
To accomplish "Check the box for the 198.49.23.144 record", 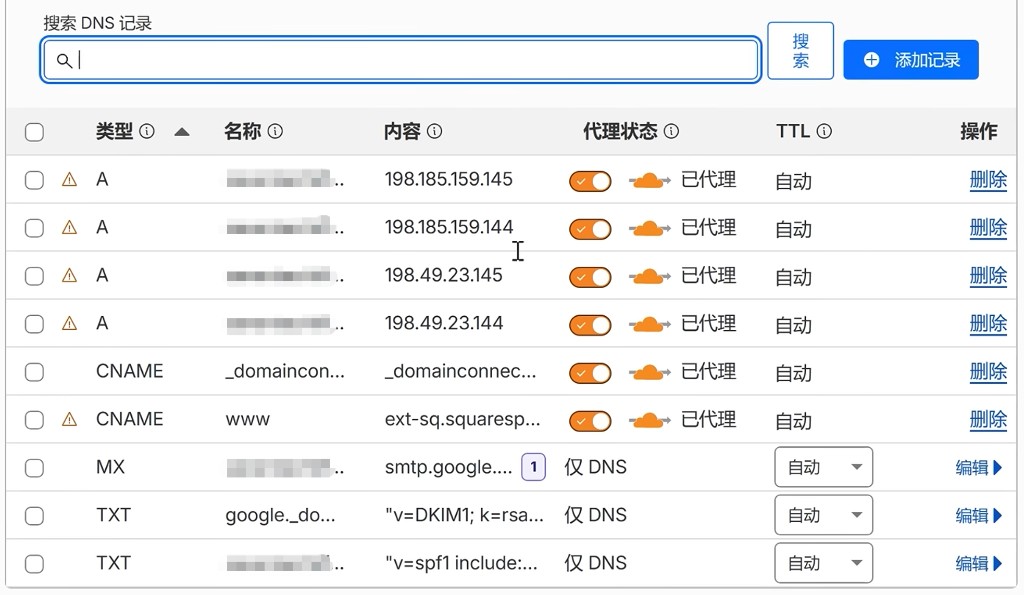I will tap(35, 324).
